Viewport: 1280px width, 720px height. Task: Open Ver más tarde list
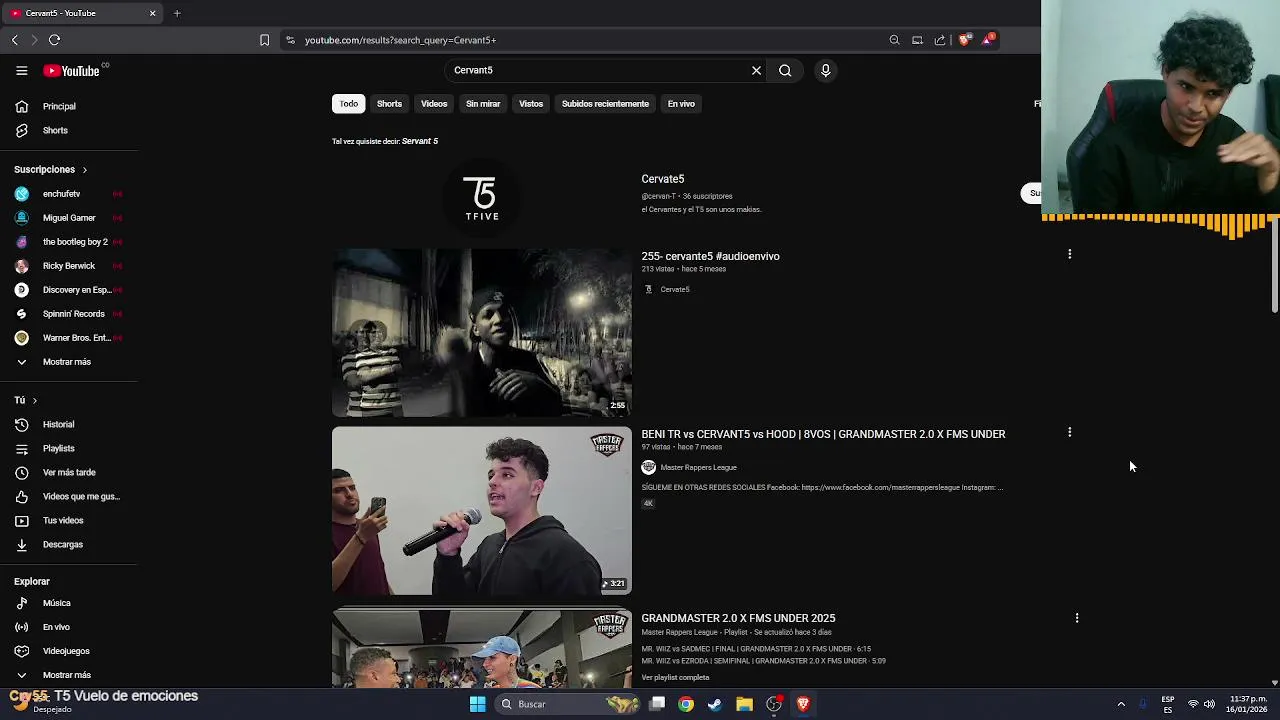tap(69, 472)
